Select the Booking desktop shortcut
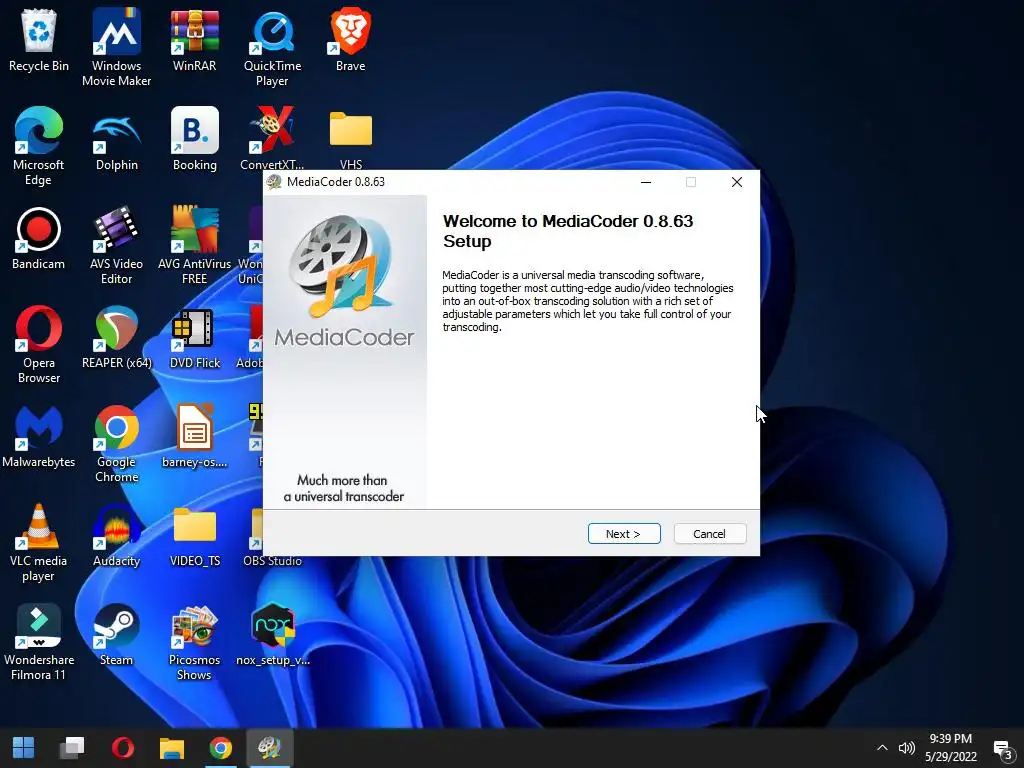Image resolution: width=1024 pixels, height=768 pixels. (x=195, y=138)
